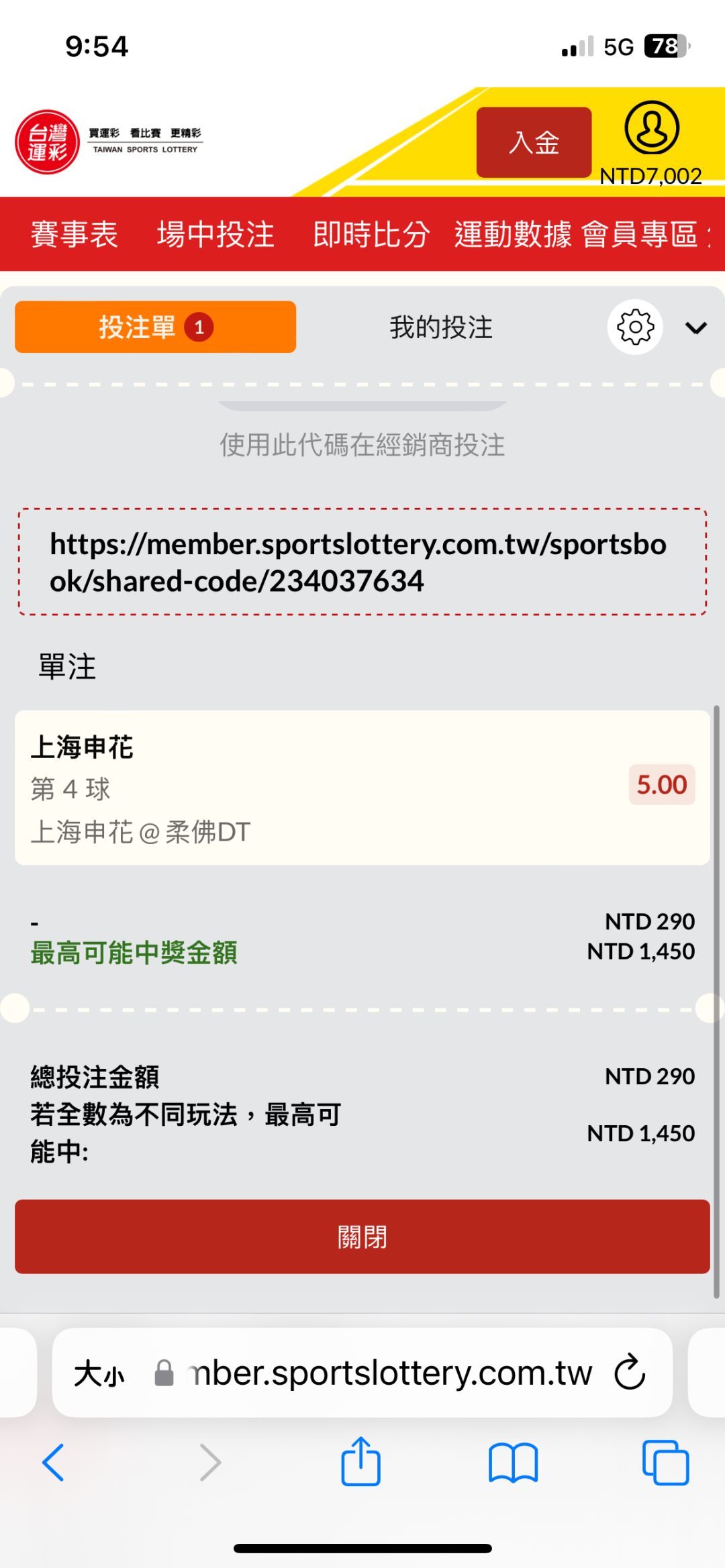Open bet slip settings gear icon
The image size is (725, 1568).
point(635,327)
